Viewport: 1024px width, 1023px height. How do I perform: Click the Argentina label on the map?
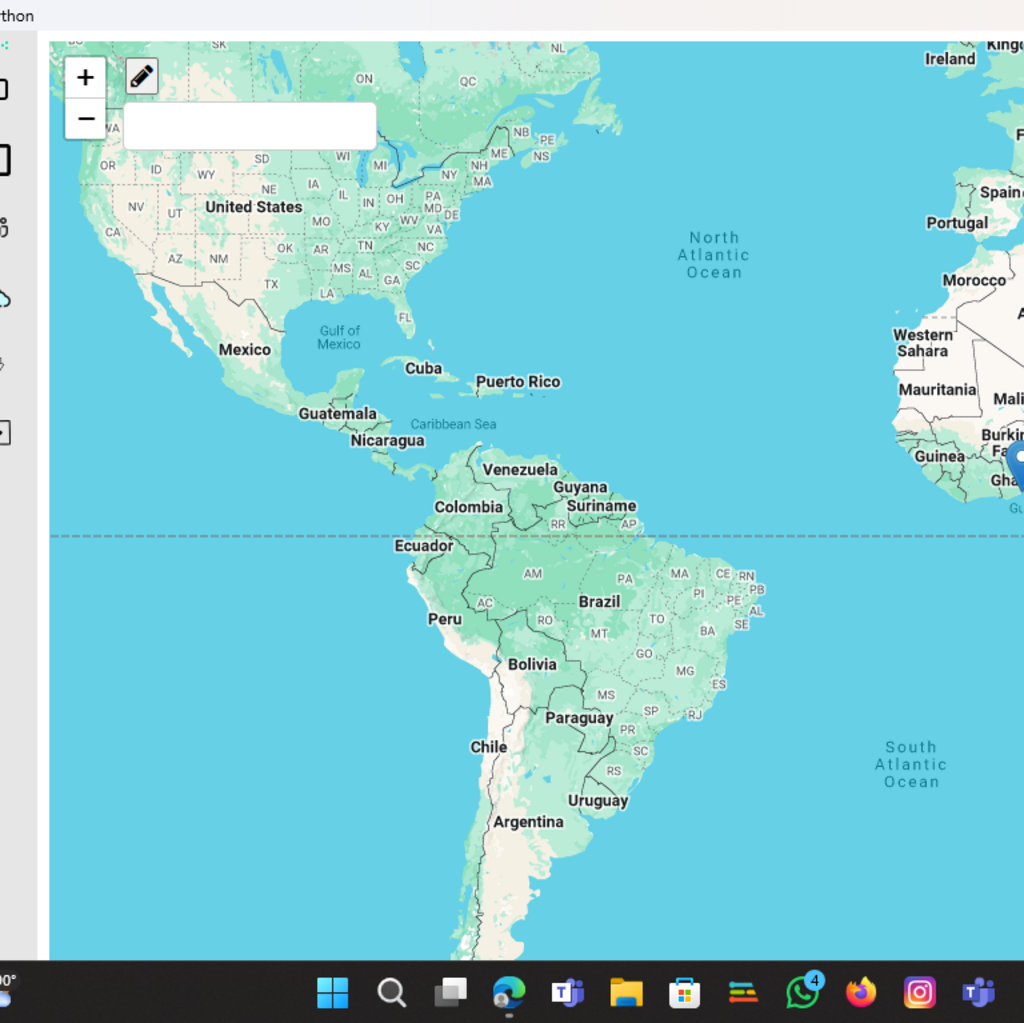[x=528, y=822]
